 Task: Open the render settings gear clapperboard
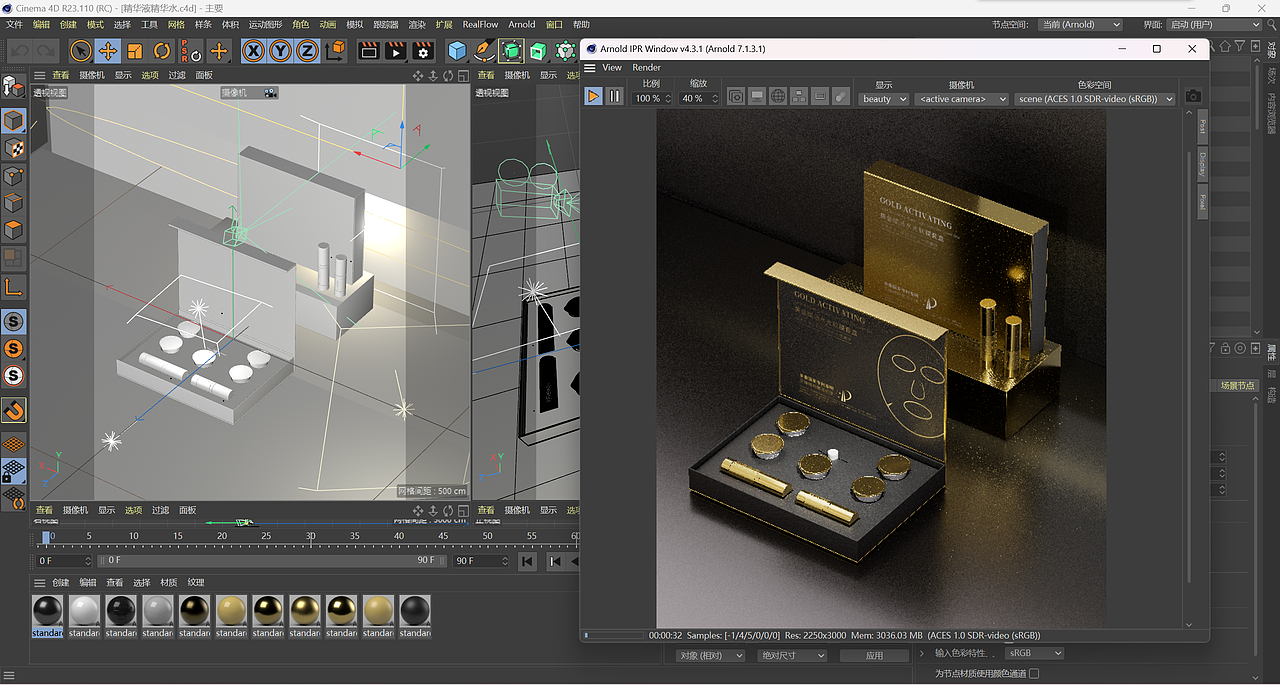click(424, 51)
